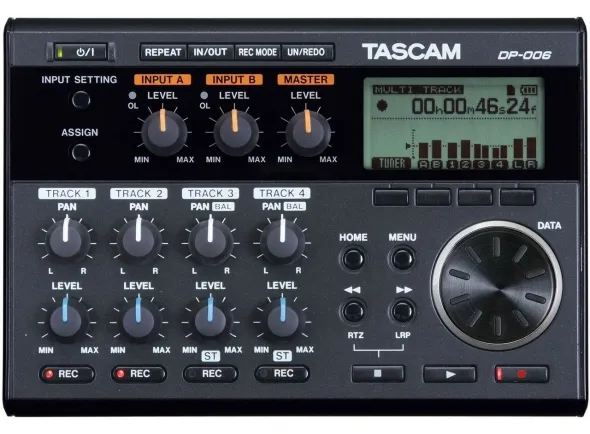Click the INPUT A level knob
This screenshot has height=434, width=590.
(164, 132)
